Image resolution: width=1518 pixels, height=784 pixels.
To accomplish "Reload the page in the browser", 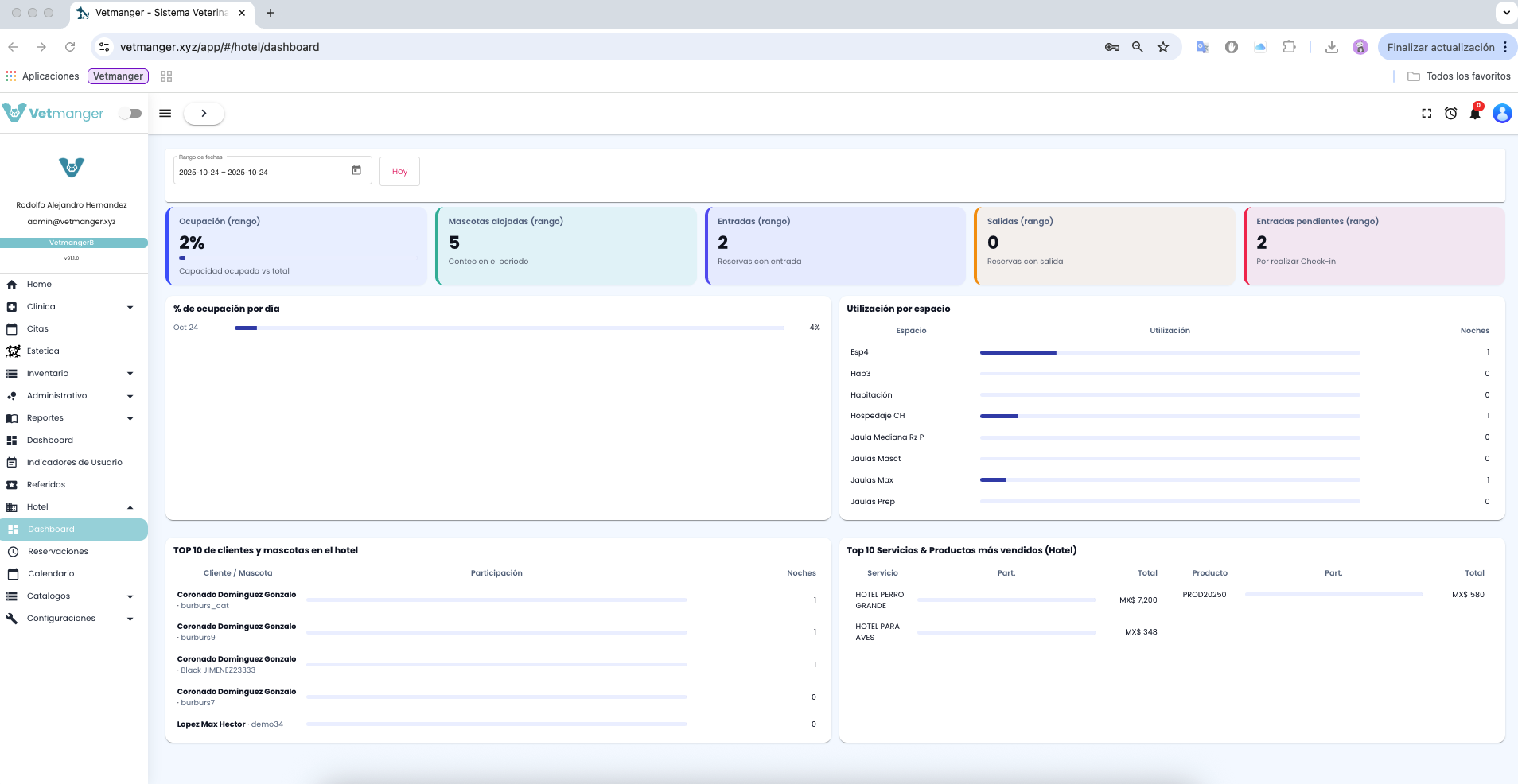I will [70, 47].
